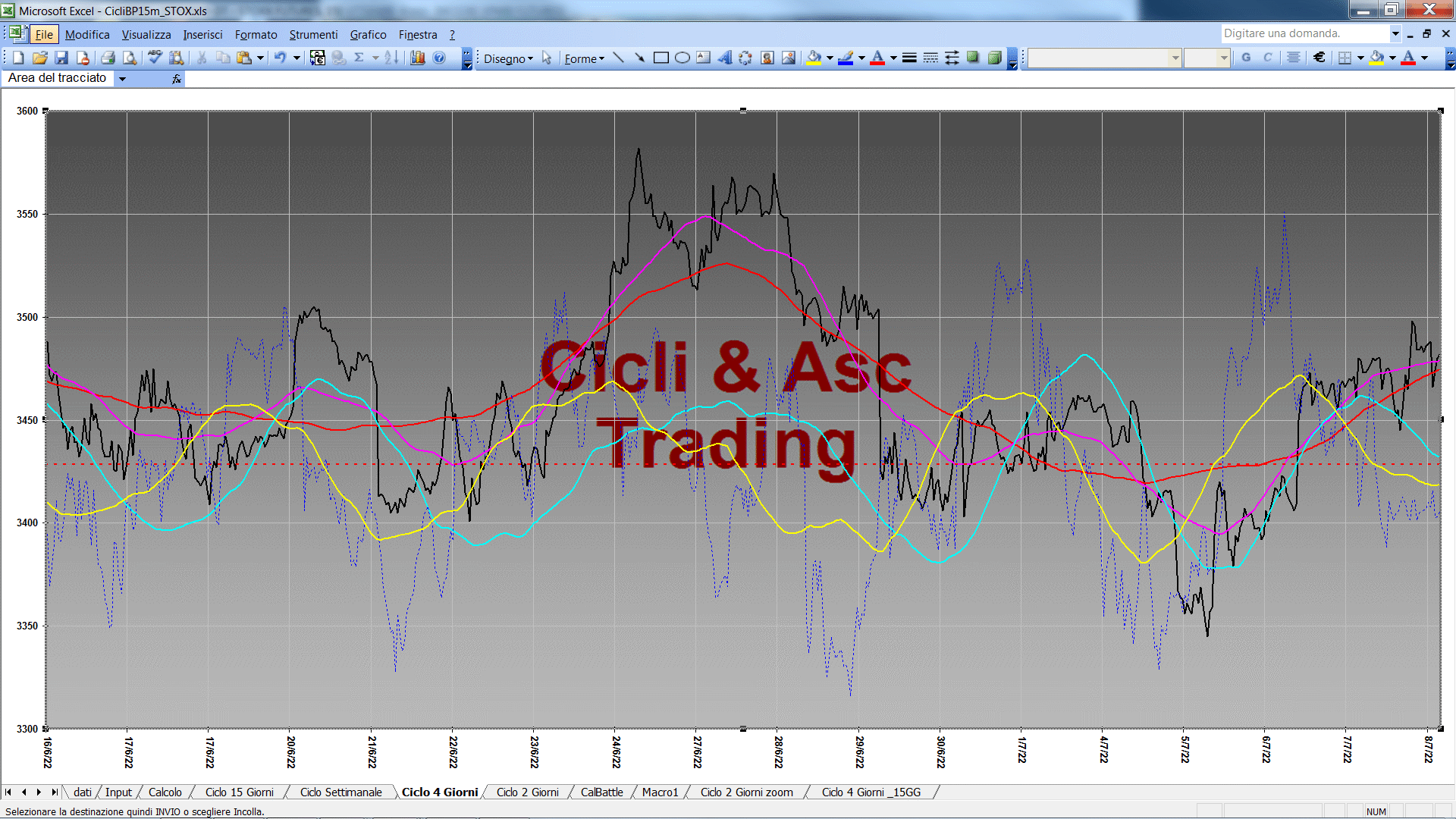The width and height of the screenshot is (1456, 819).
Task: Toggle italic C formatting button
Action: pos(1268,58)
